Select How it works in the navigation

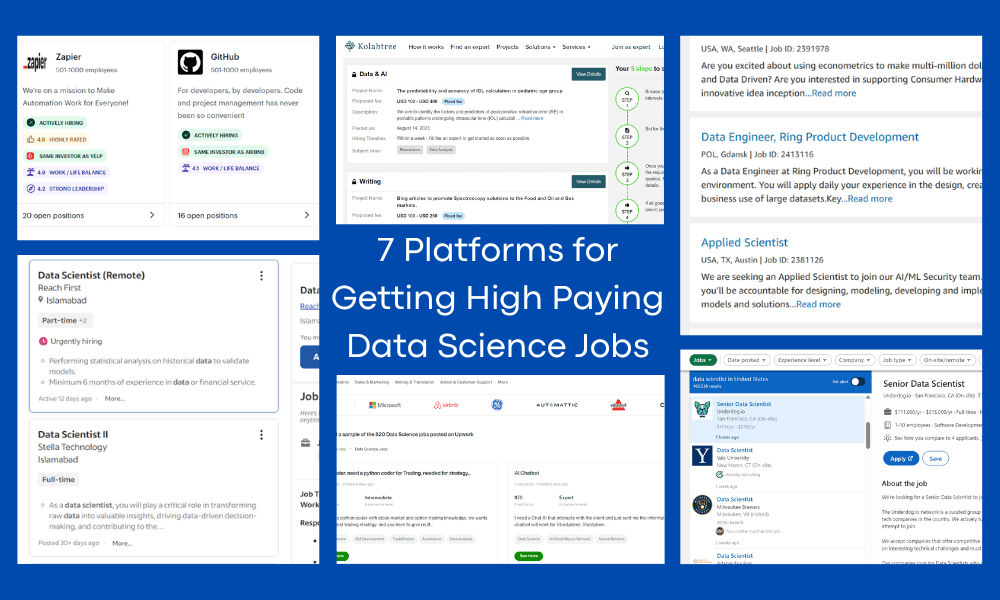426,47
